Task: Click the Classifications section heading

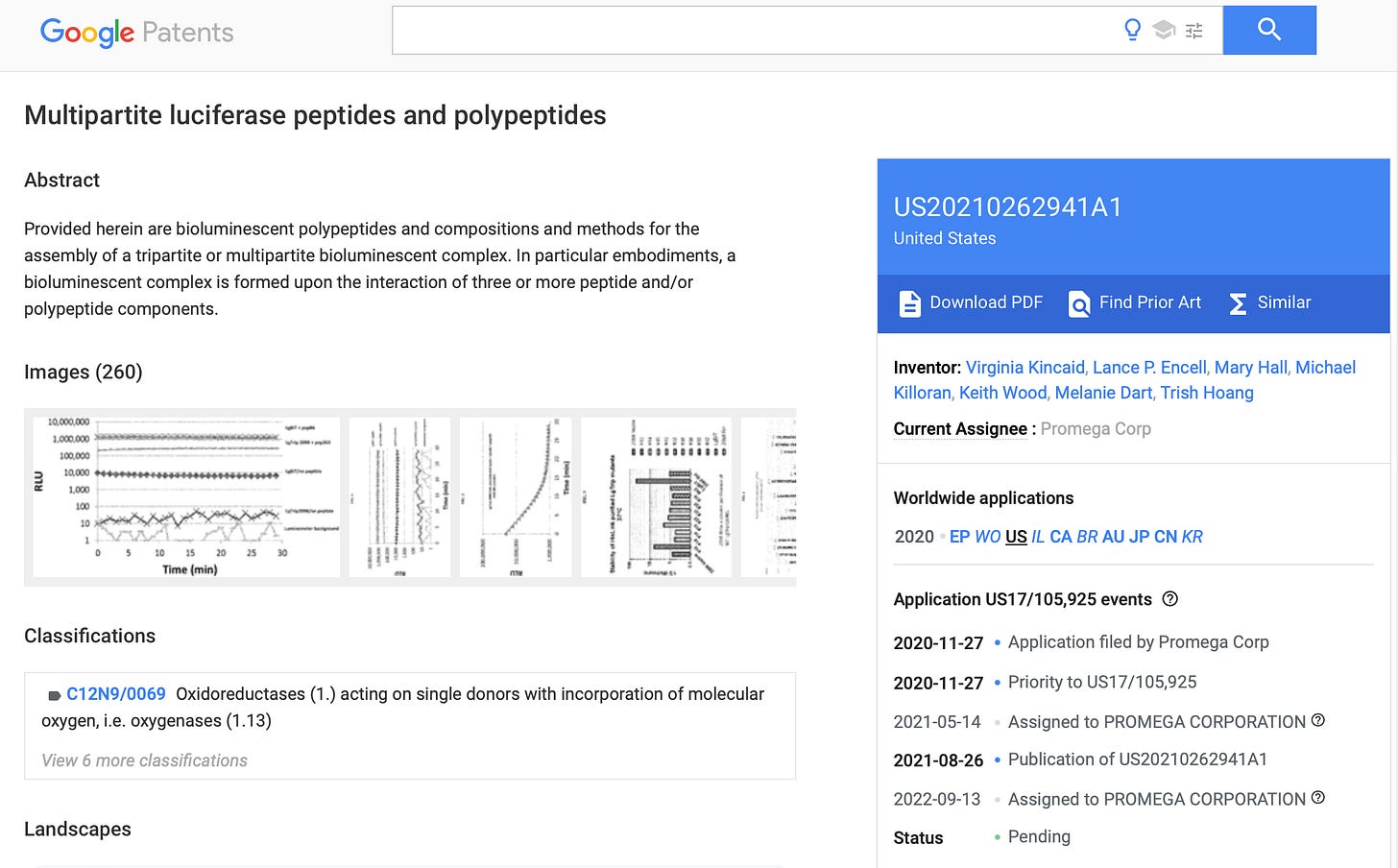Action: (89, 637)
